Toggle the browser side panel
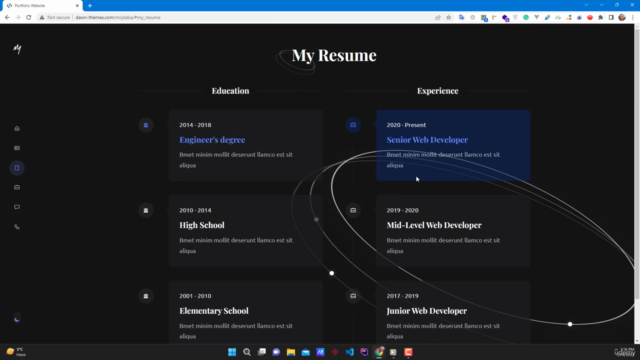Screen dimensions: 640x360 click(611, 18)
